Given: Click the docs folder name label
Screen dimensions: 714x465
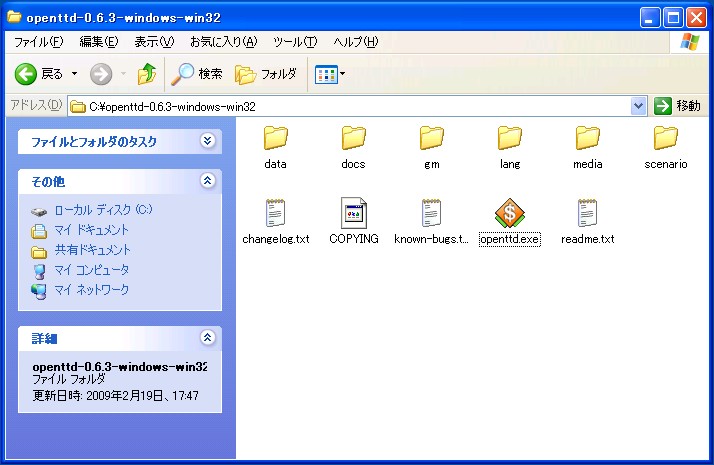Looking at the screenshot, I should (353, 164).
